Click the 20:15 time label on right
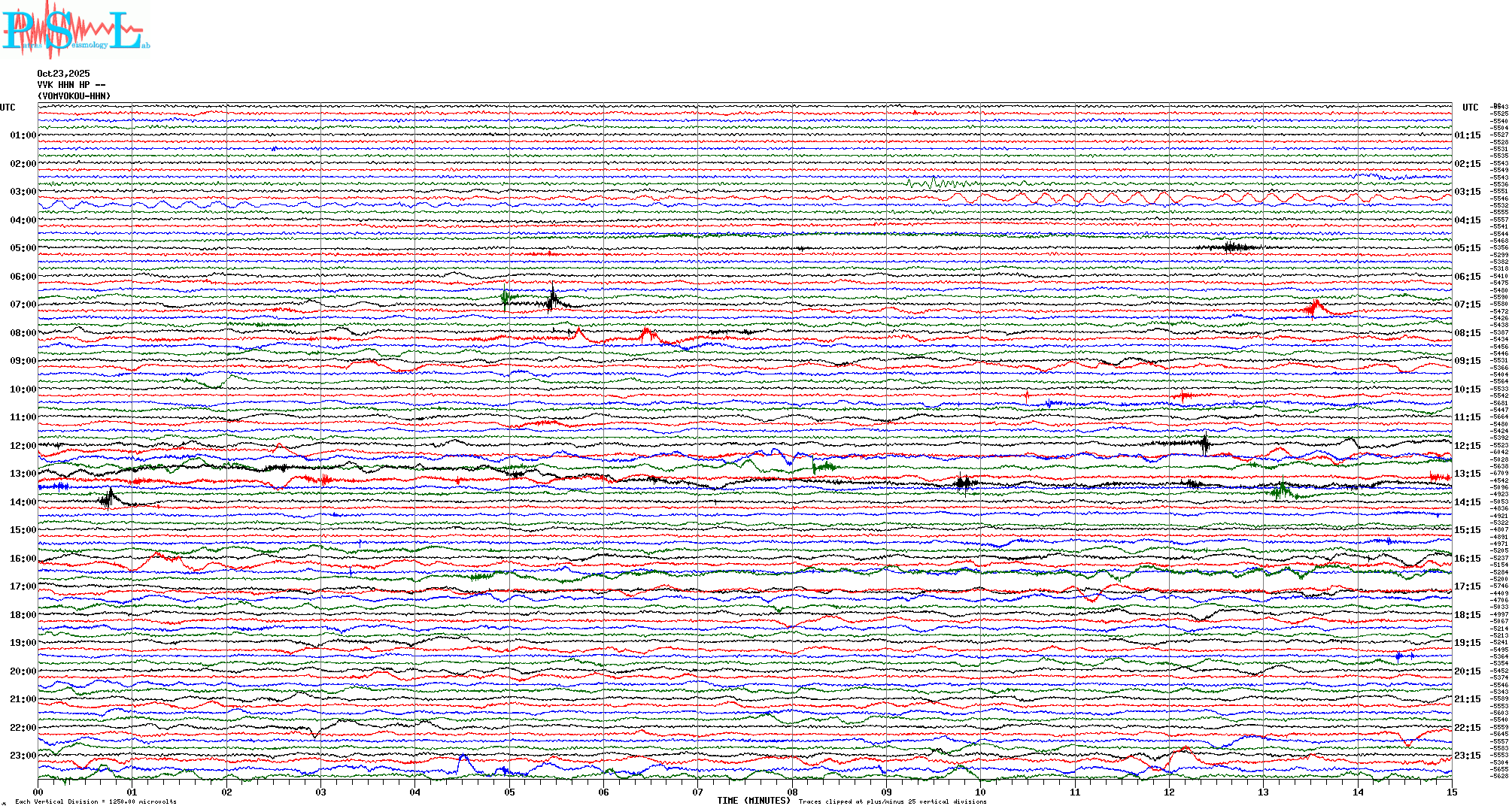This screenshot has height=812, width=1512. coord(1467,671)
